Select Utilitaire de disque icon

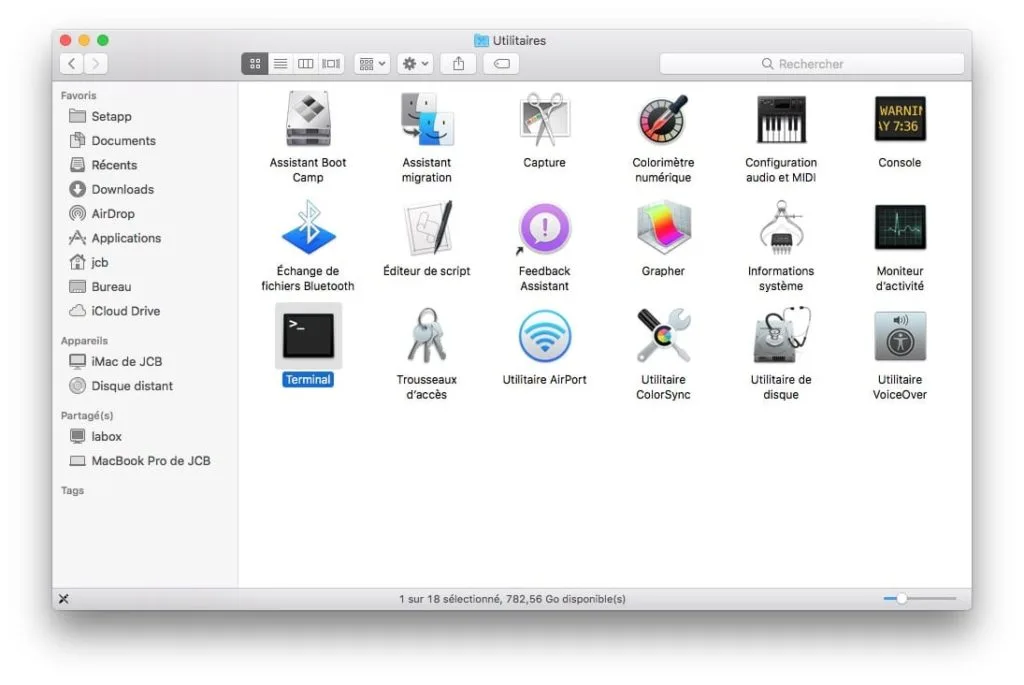pyautogui.click(x=781, y=336)
